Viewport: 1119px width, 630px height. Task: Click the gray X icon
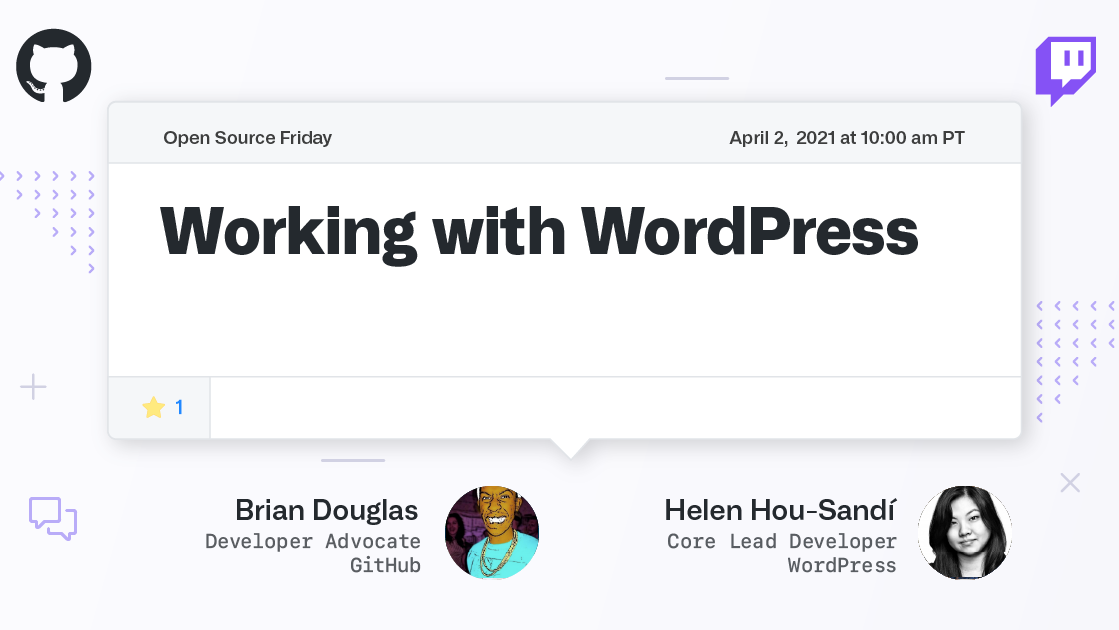pyautogui.click(x=1070, y=483)
